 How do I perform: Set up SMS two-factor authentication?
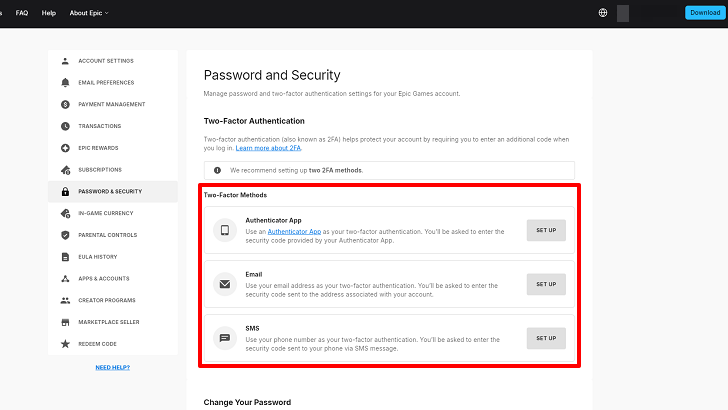tap(546, 338)
